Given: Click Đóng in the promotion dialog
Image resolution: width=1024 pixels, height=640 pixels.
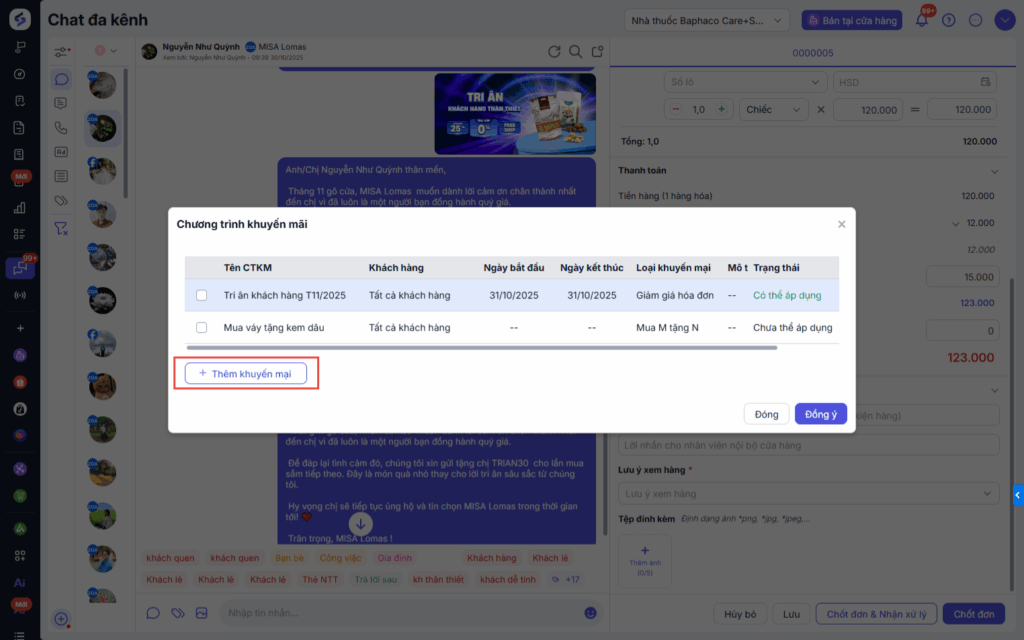Looking at the screenshot, I should point(766,414).
